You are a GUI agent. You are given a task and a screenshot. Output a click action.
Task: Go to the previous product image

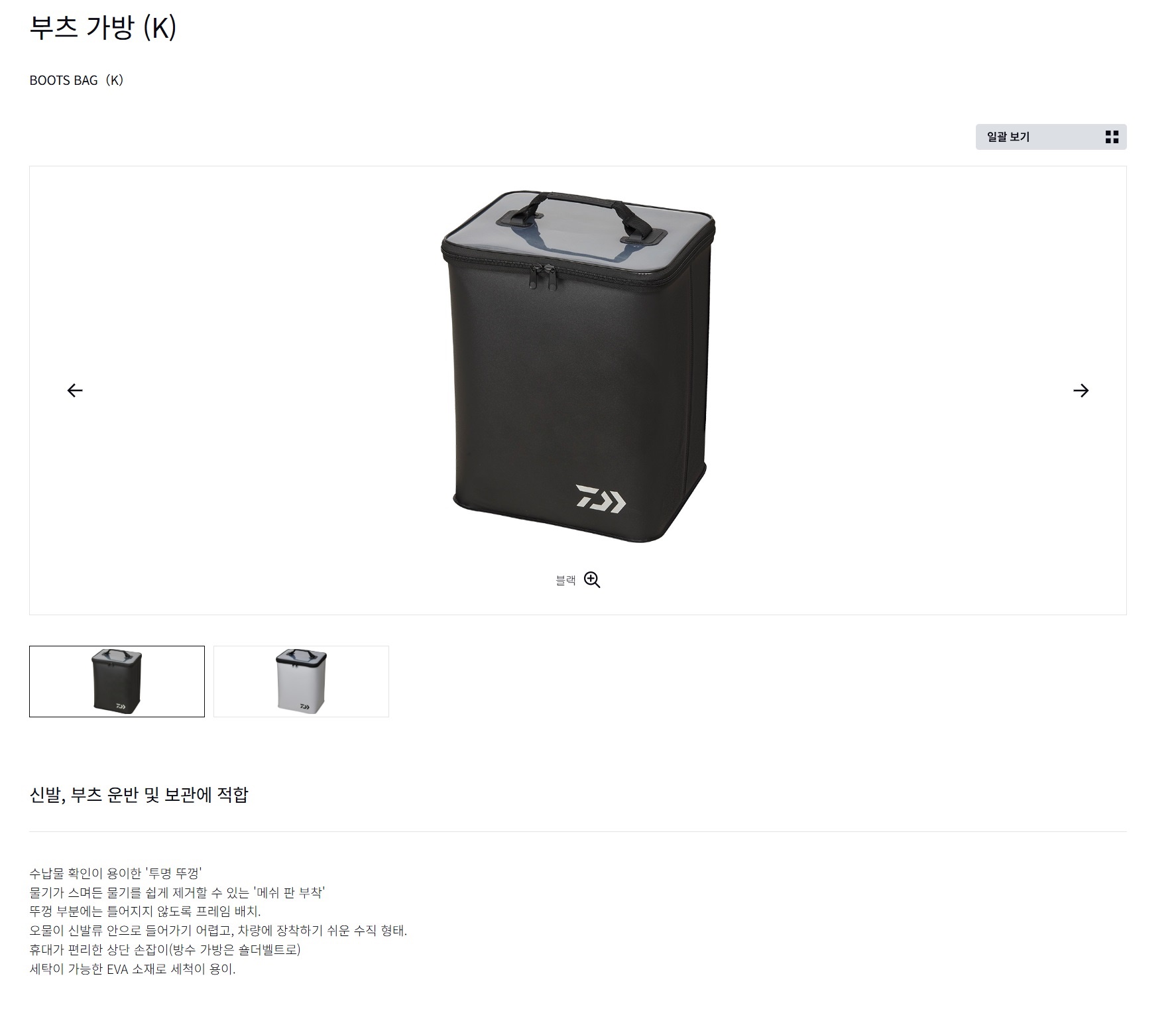coord(75,390)
